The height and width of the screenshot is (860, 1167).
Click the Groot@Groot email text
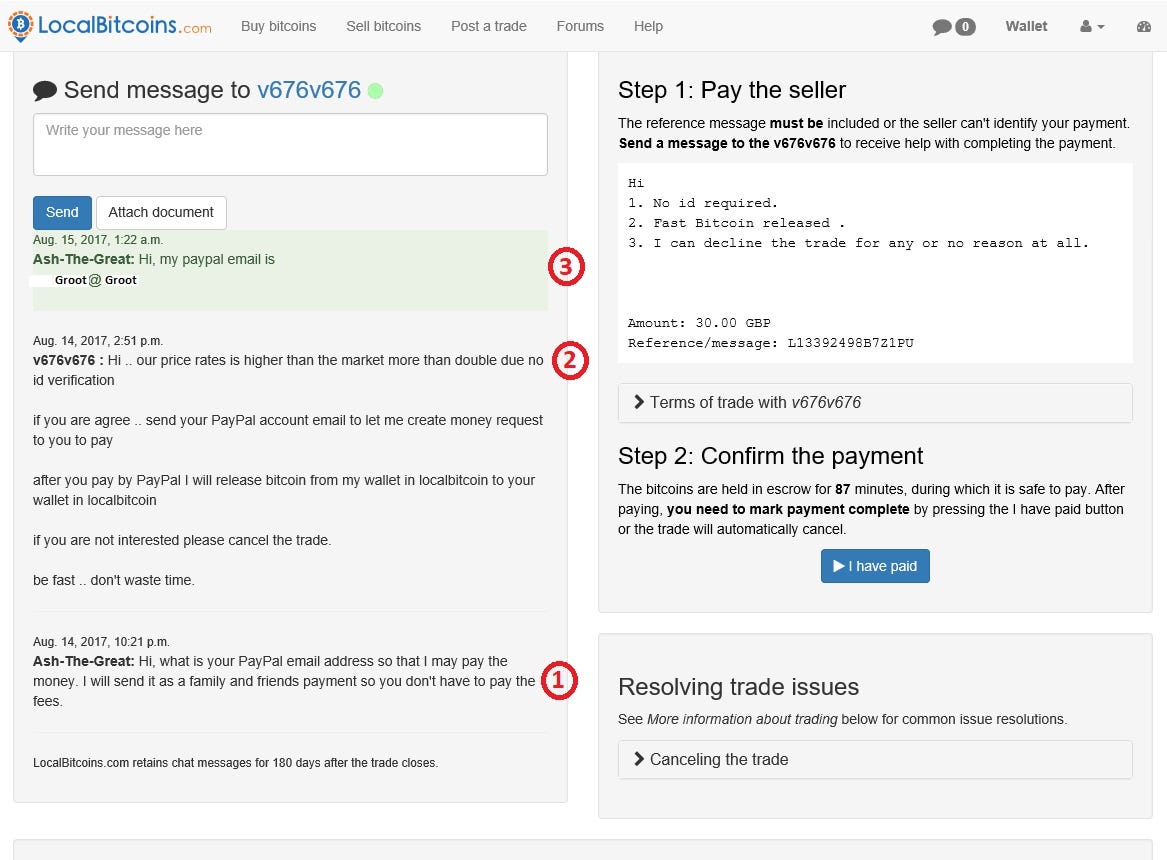pos(95,280)
